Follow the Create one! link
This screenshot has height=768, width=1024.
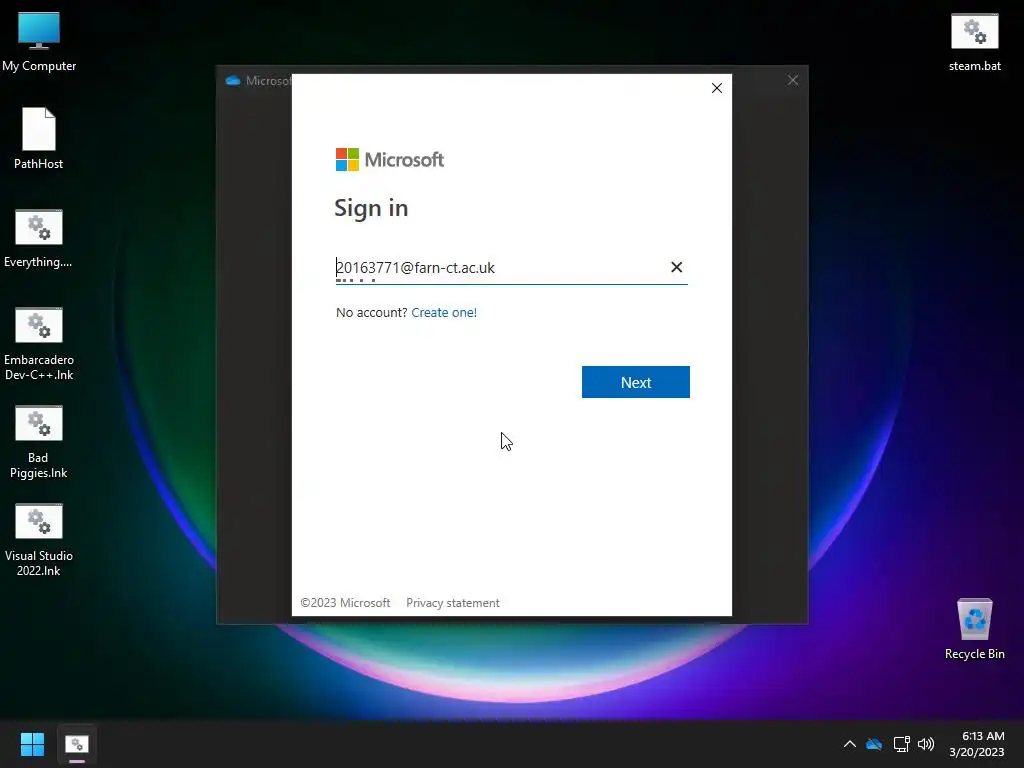pyautogui.click(x=444, y=313)
